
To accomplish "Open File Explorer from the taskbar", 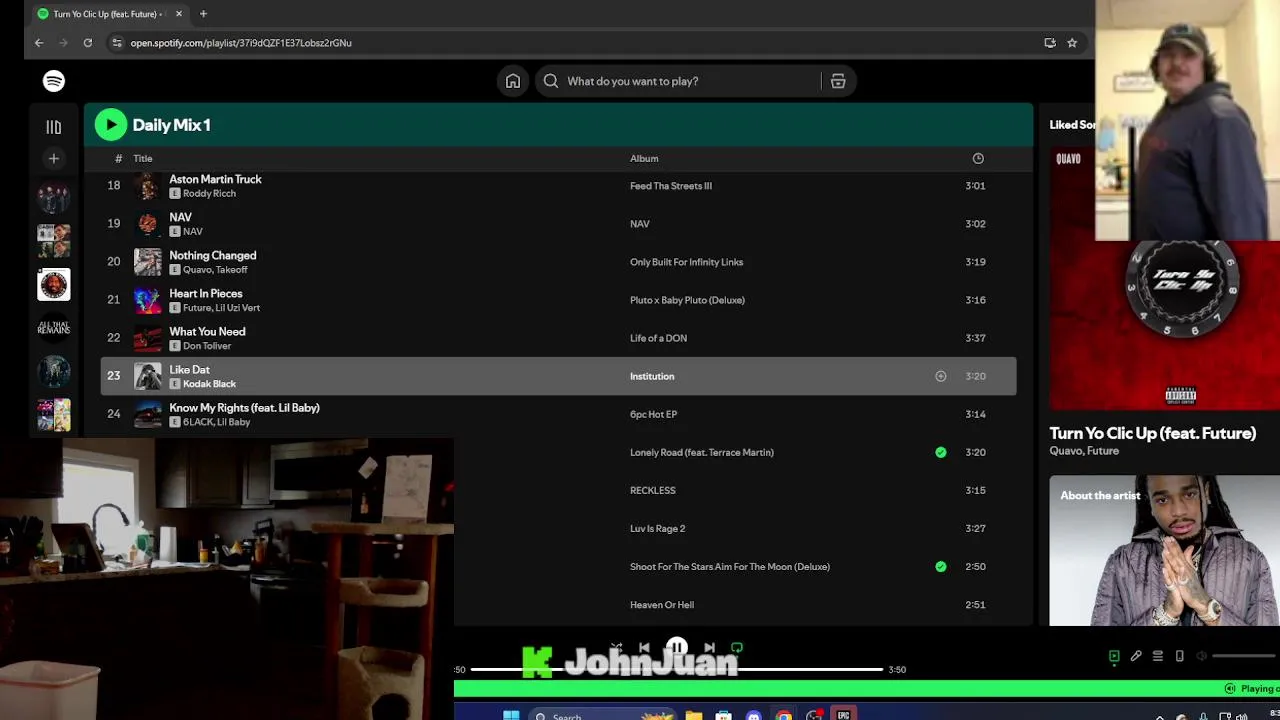I will click(693, 716).
